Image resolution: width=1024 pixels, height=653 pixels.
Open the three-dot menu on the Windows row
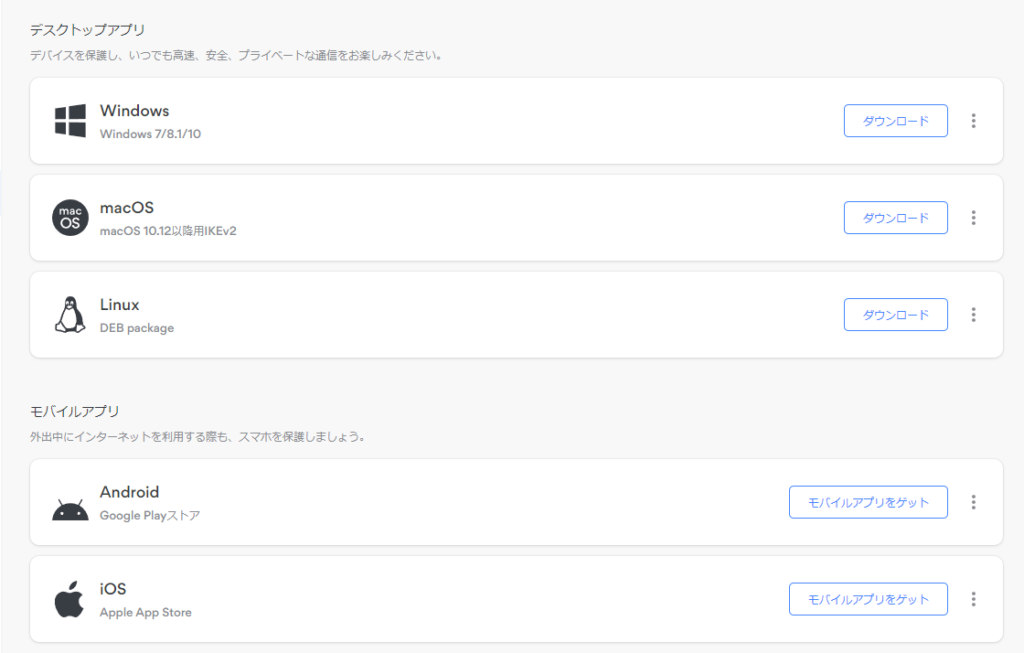point(973,120)
